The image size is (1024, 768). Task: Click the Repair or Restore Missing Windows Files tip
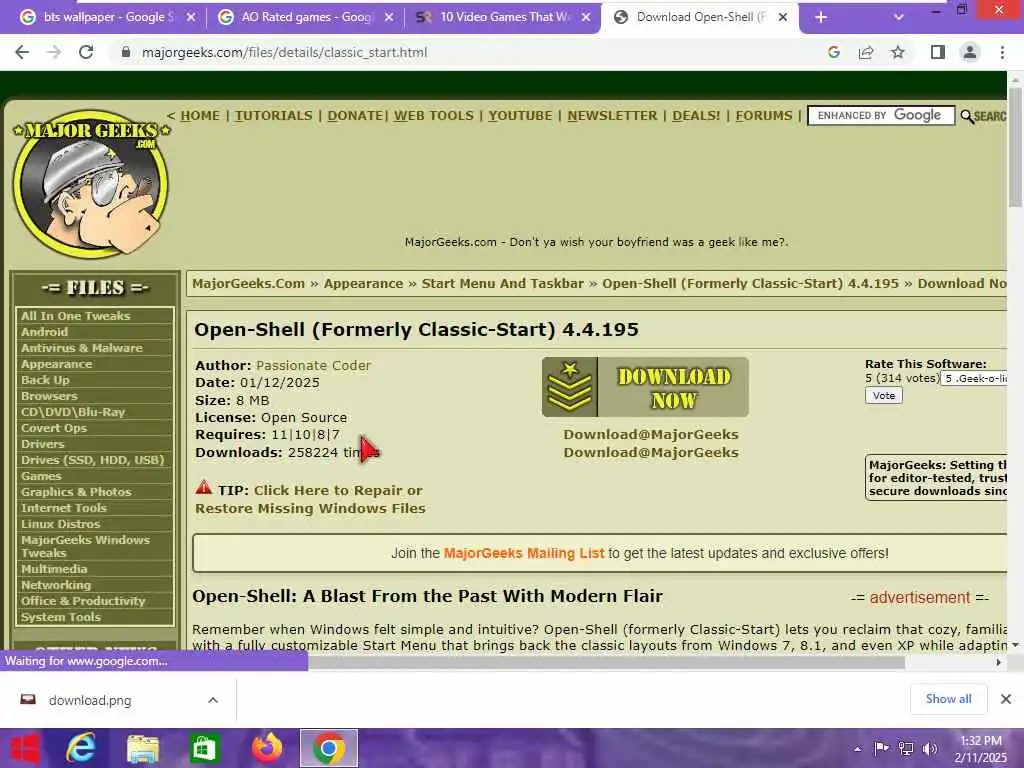[310, 499]
